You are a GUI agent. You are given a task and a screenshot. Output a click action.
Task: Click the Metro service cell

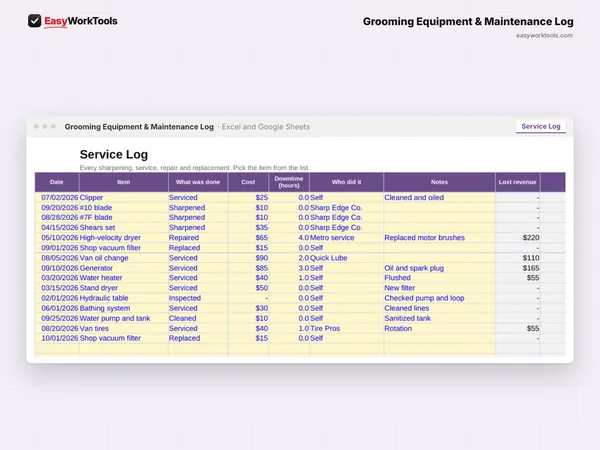[x=346, y=238]
